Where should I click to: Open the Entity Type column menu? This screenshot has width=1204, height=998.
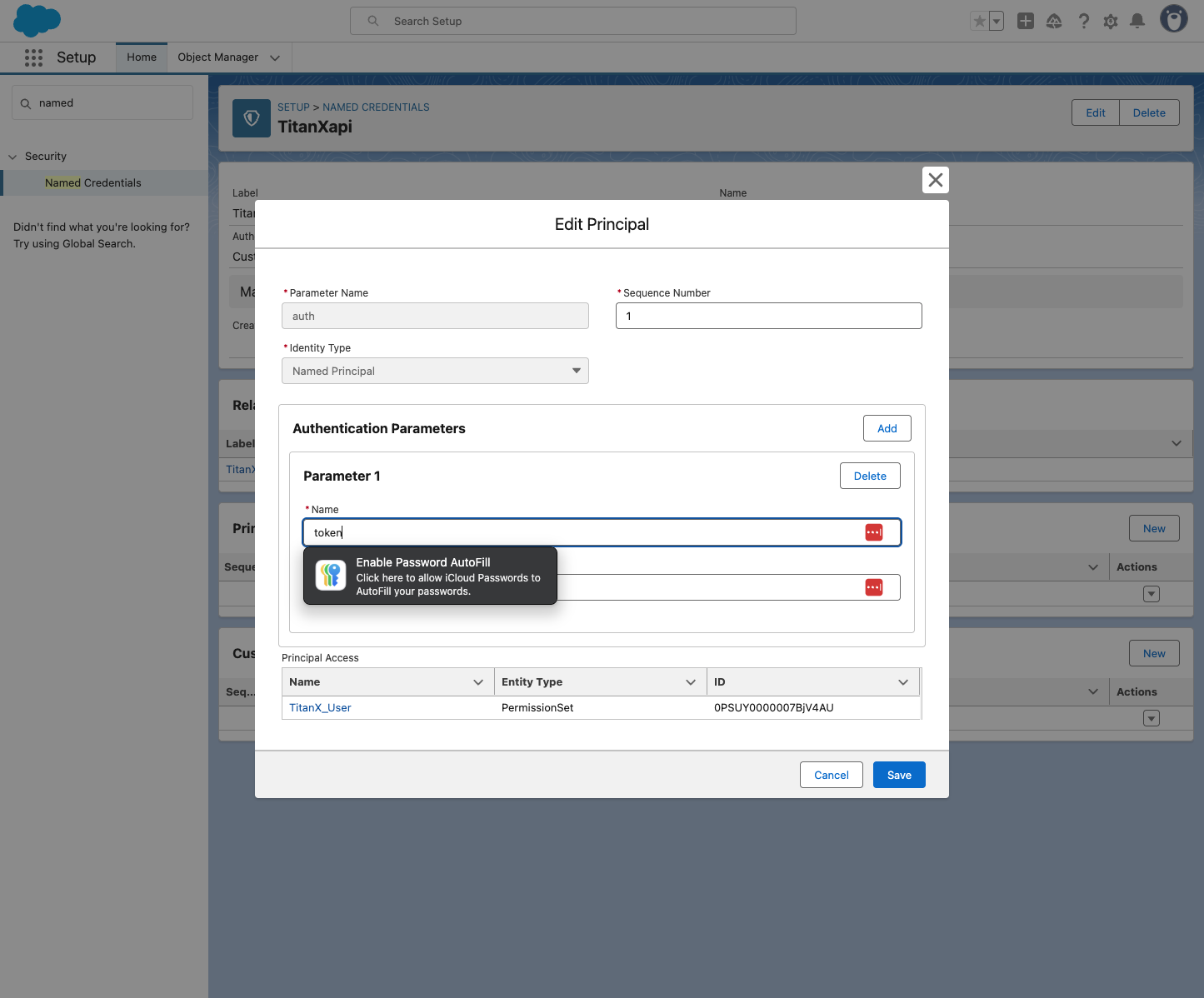pyautogui.click(x=691, y=682)
